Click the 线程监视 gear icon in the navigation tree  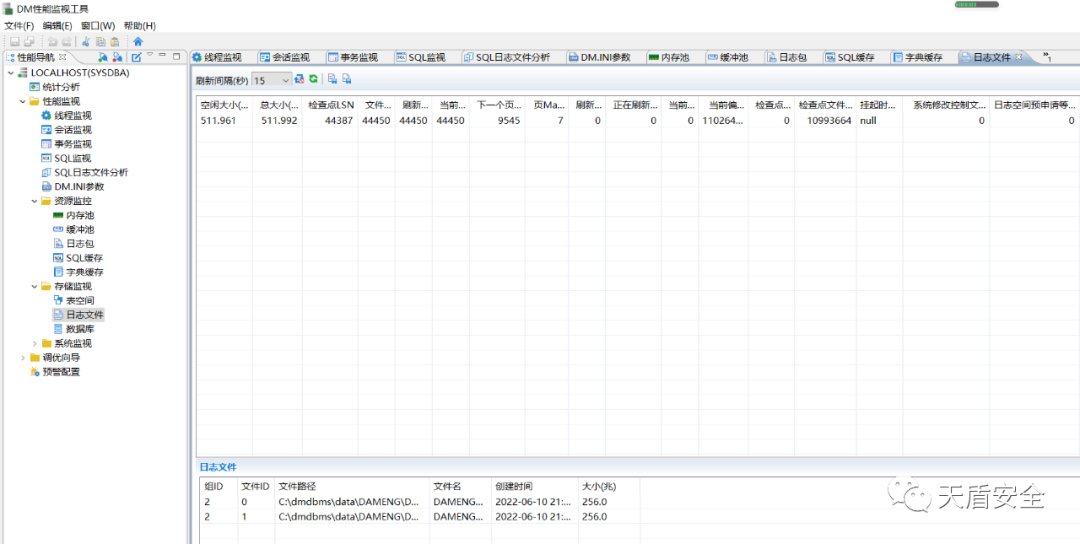coord(46,116)
